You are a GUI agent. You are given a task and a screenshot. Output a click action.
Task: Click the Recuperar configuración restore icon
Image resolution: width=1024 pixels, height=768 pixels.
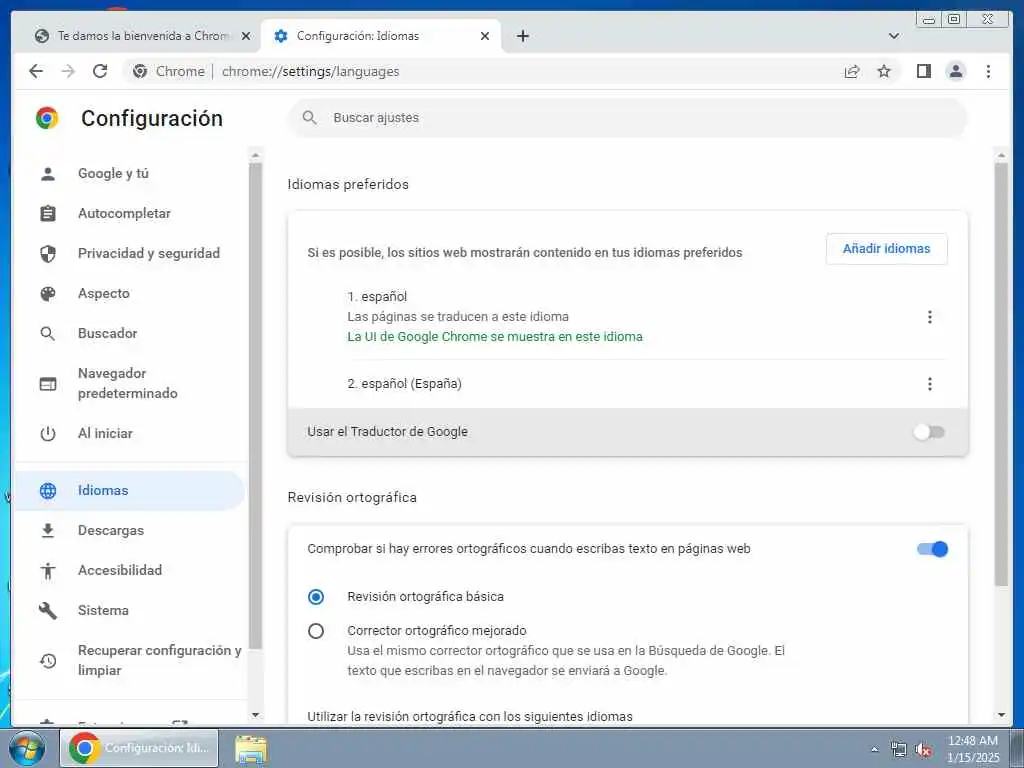pos(48,661)
